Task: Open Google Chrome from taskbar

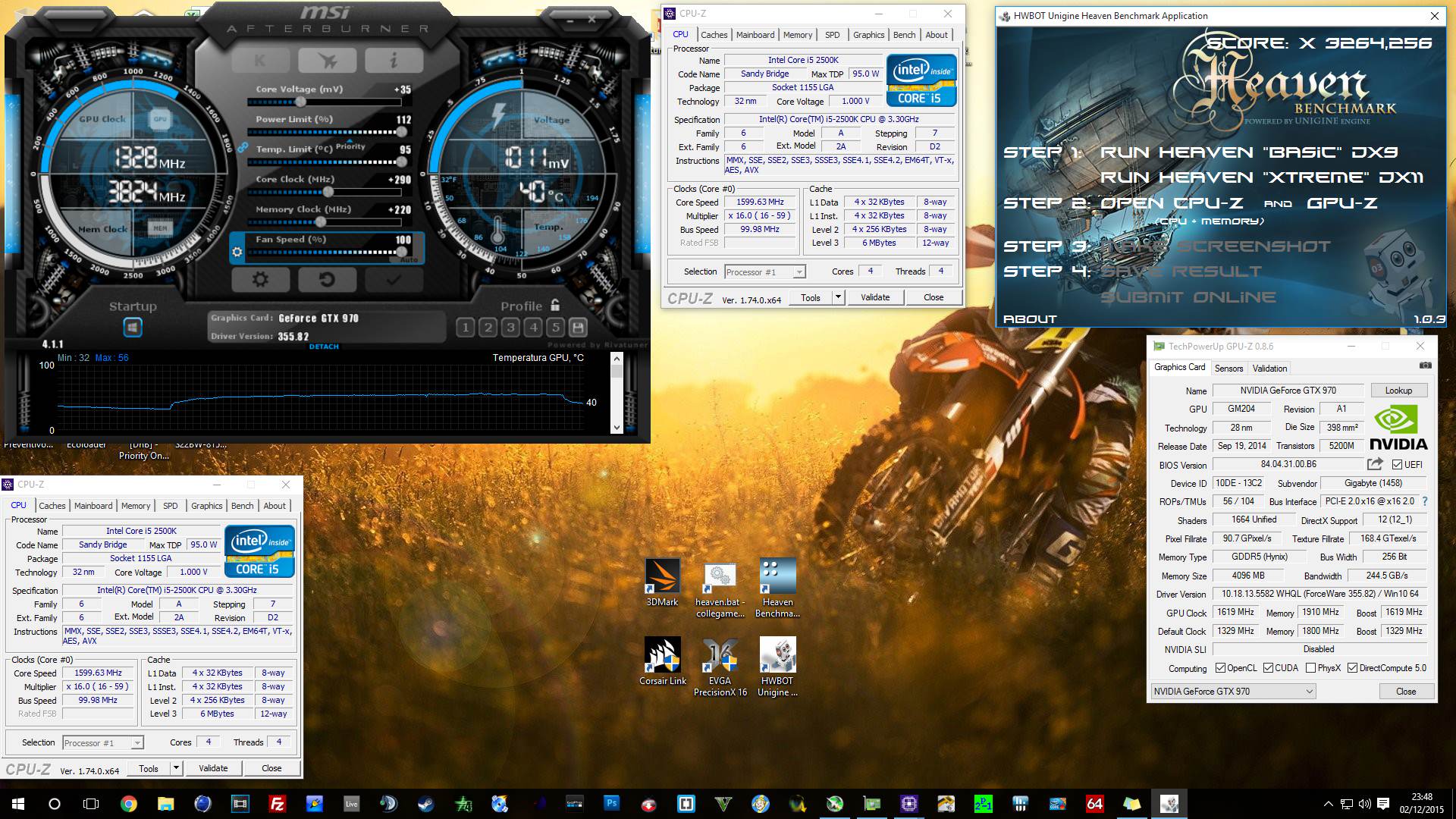Action: coord(128,804)
